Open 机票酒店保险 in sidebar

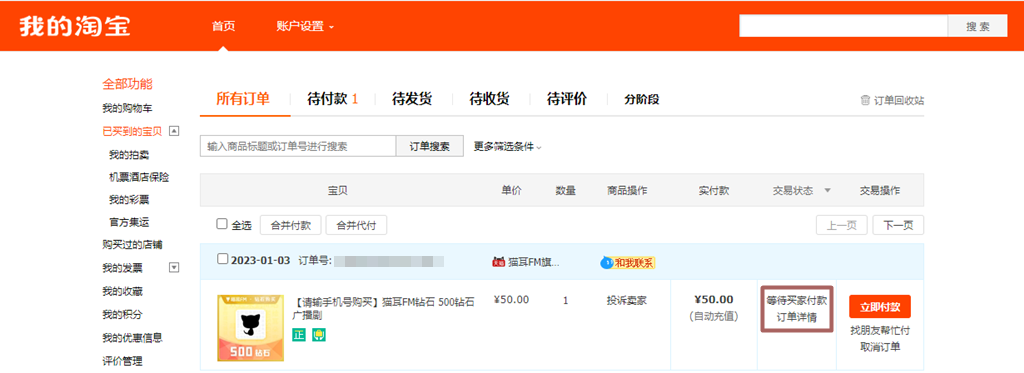tap(139, 177)
